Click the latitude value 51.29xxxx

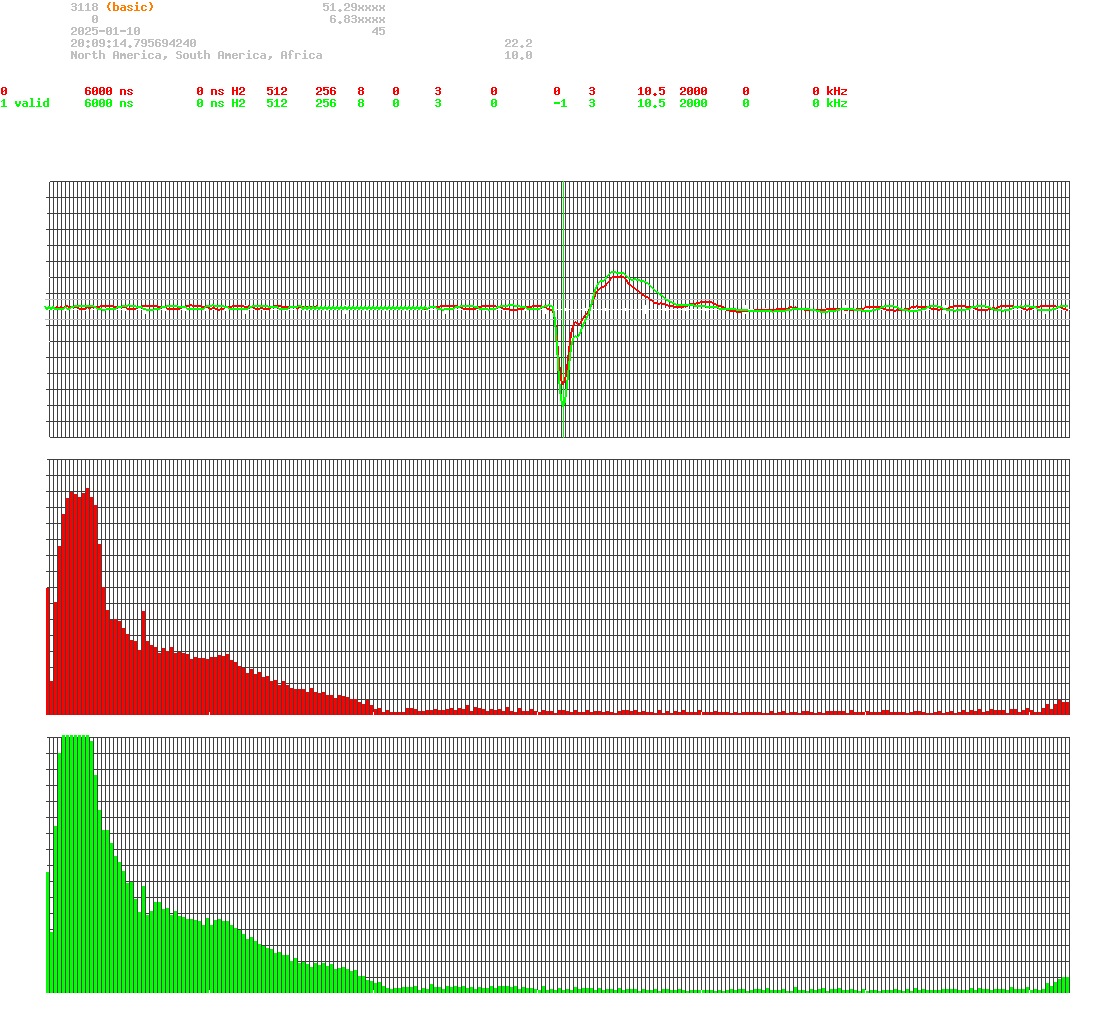click(353, 7)
